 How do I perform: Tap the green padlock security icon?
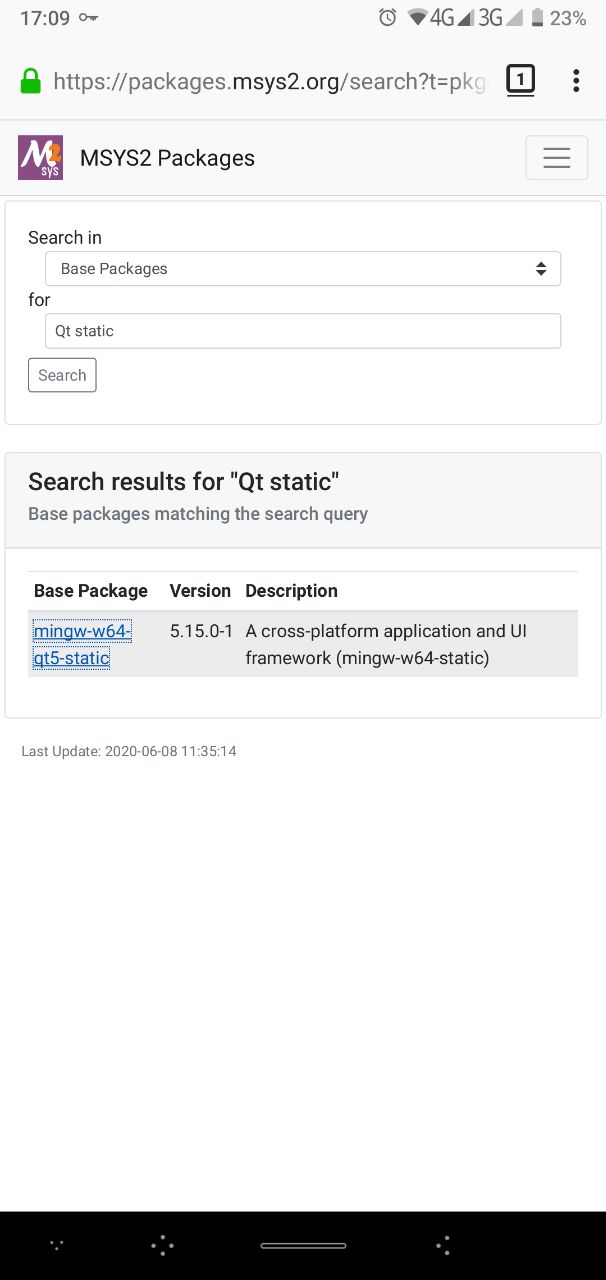click(30, 81)
